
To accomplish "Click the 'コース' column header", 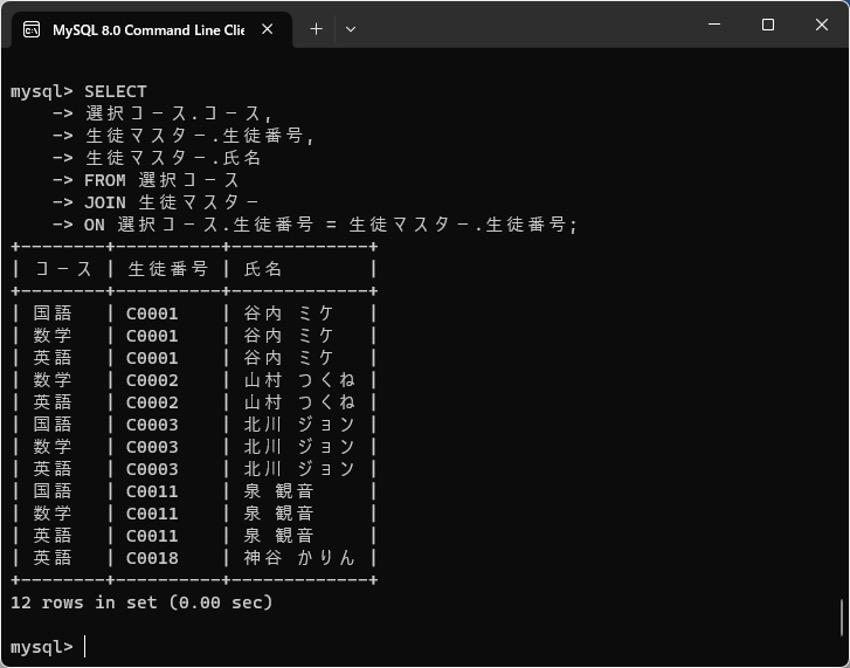I will [63, 269].
